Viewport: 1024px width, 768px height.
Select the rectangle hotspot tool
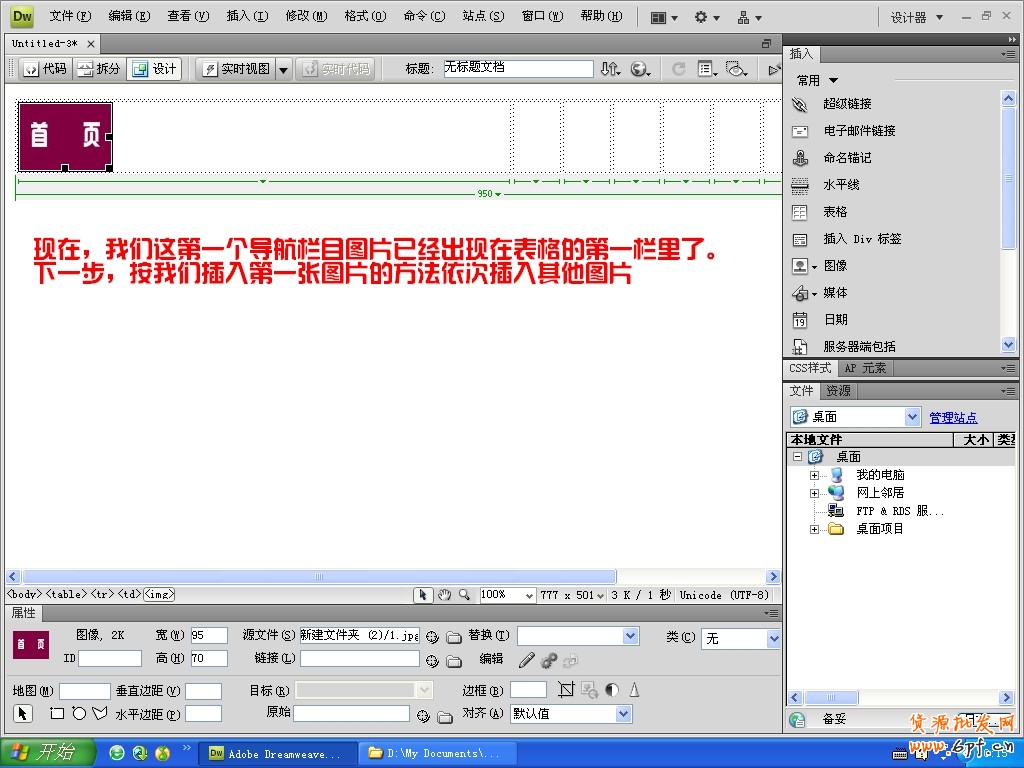coord(57,713)
